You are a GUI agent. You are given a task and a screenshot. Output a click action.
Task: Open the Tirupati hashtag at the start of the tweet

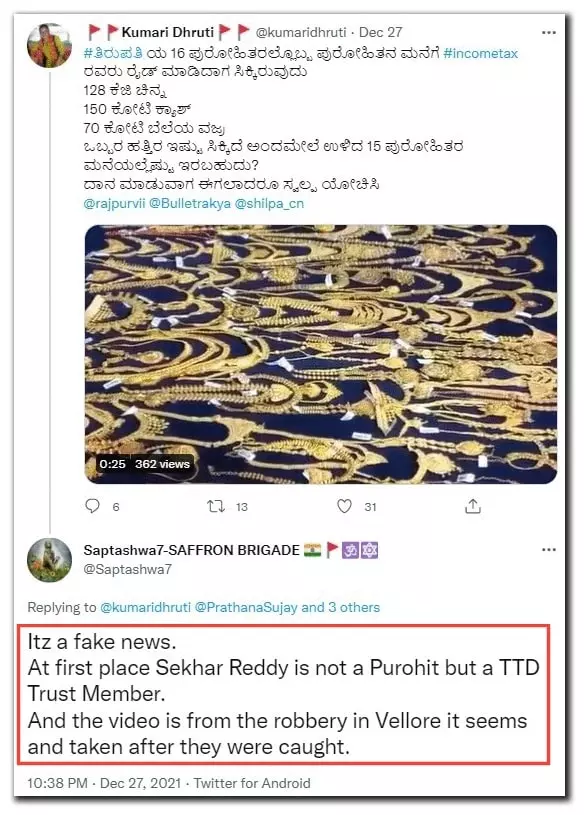[x=113, y=53]
